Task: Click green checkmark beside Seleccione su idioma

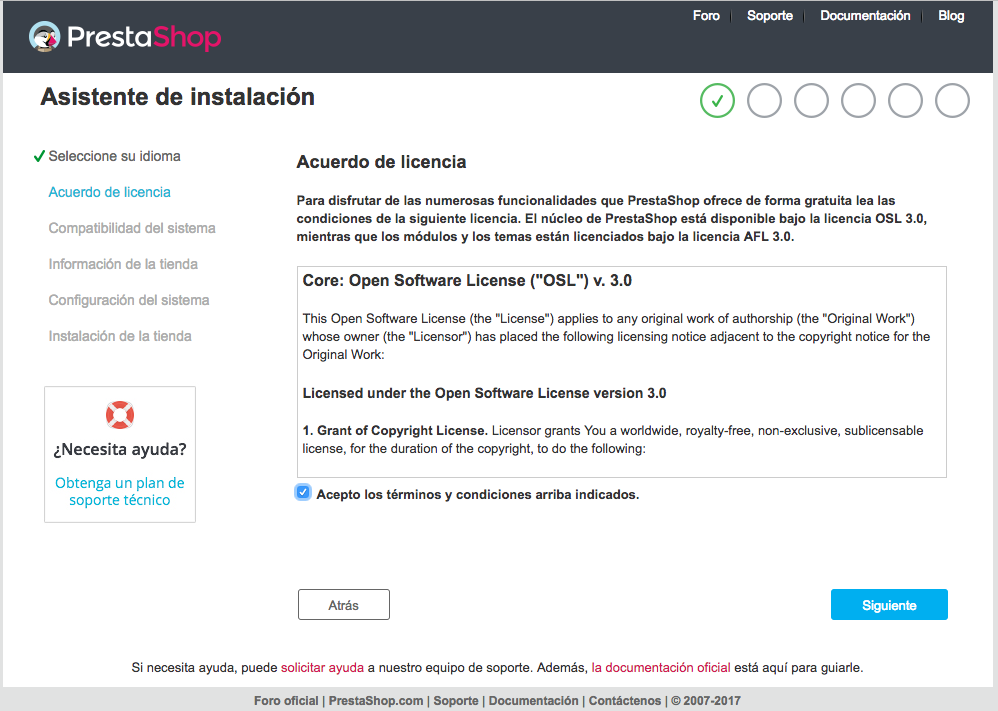Action: [x=39, y=156]
